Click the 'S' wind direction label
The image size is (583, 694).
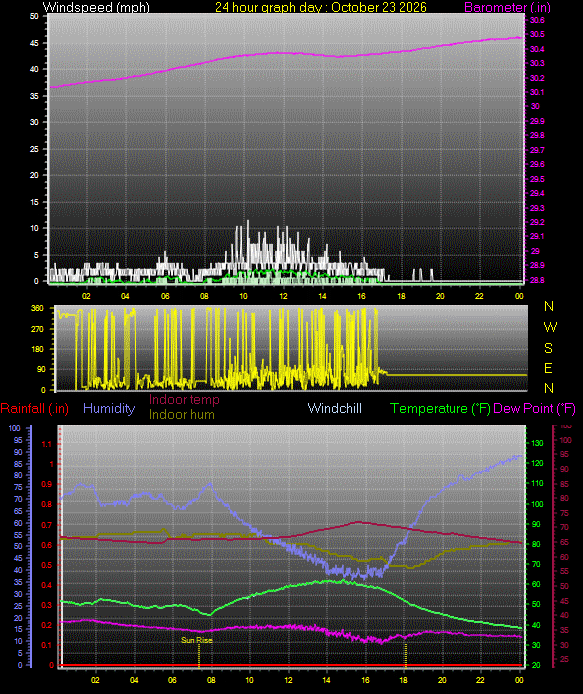pos(548,348)
